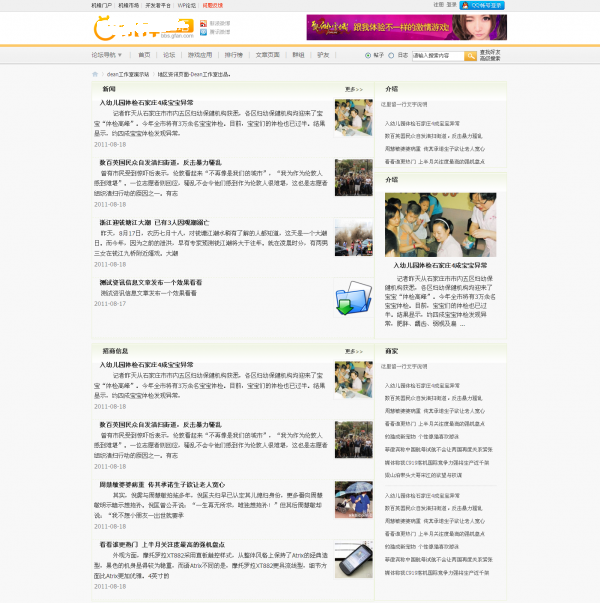Open the 排行榜 nav tab
The height and width of the screenshot is (603, 600).
click(233, 55)
